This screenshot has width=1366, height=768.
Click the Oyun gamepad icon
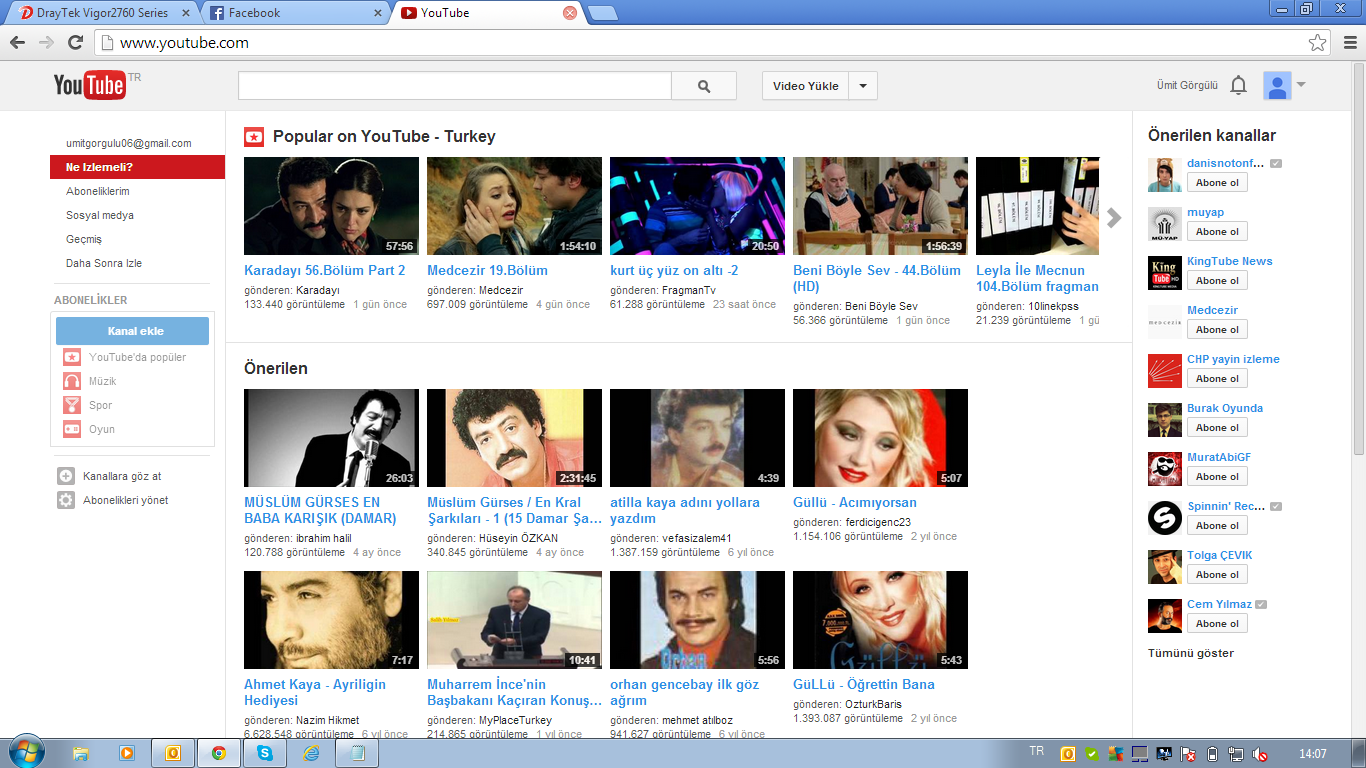(72, 429)
